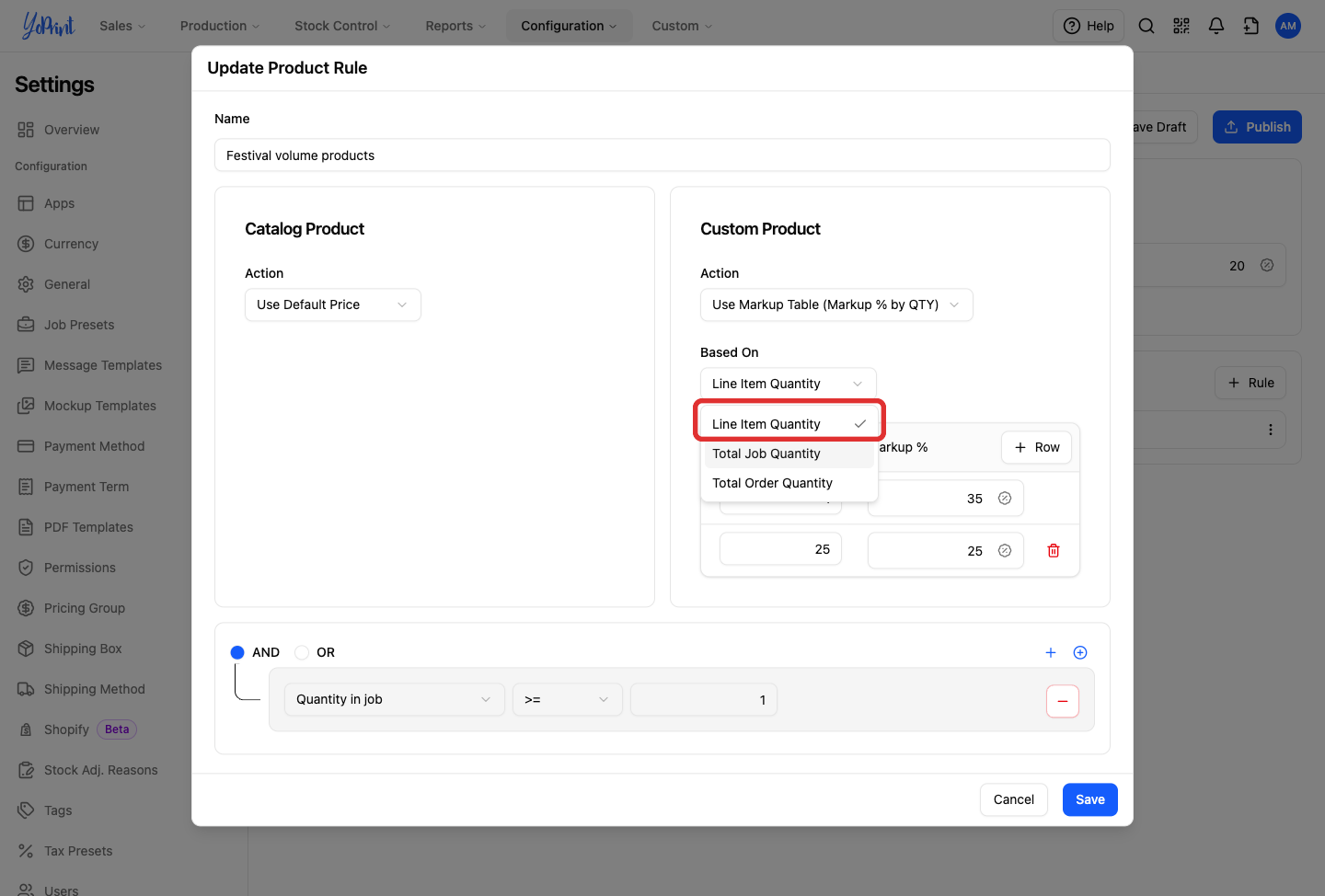This screenshot has width=1325, height=896.
Task: Click the Help button
Action: coord(1089,26)
